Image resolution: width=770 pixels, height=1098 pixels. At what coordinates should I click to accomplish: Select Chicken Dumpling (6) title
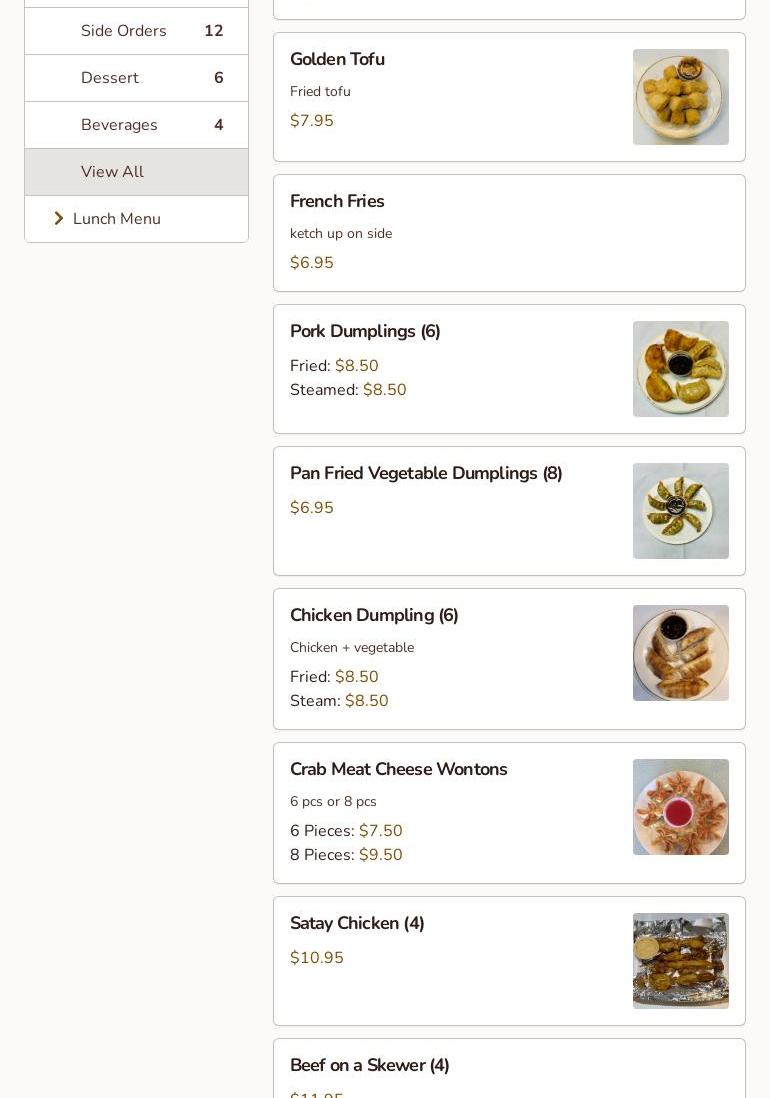pos(374,616)
